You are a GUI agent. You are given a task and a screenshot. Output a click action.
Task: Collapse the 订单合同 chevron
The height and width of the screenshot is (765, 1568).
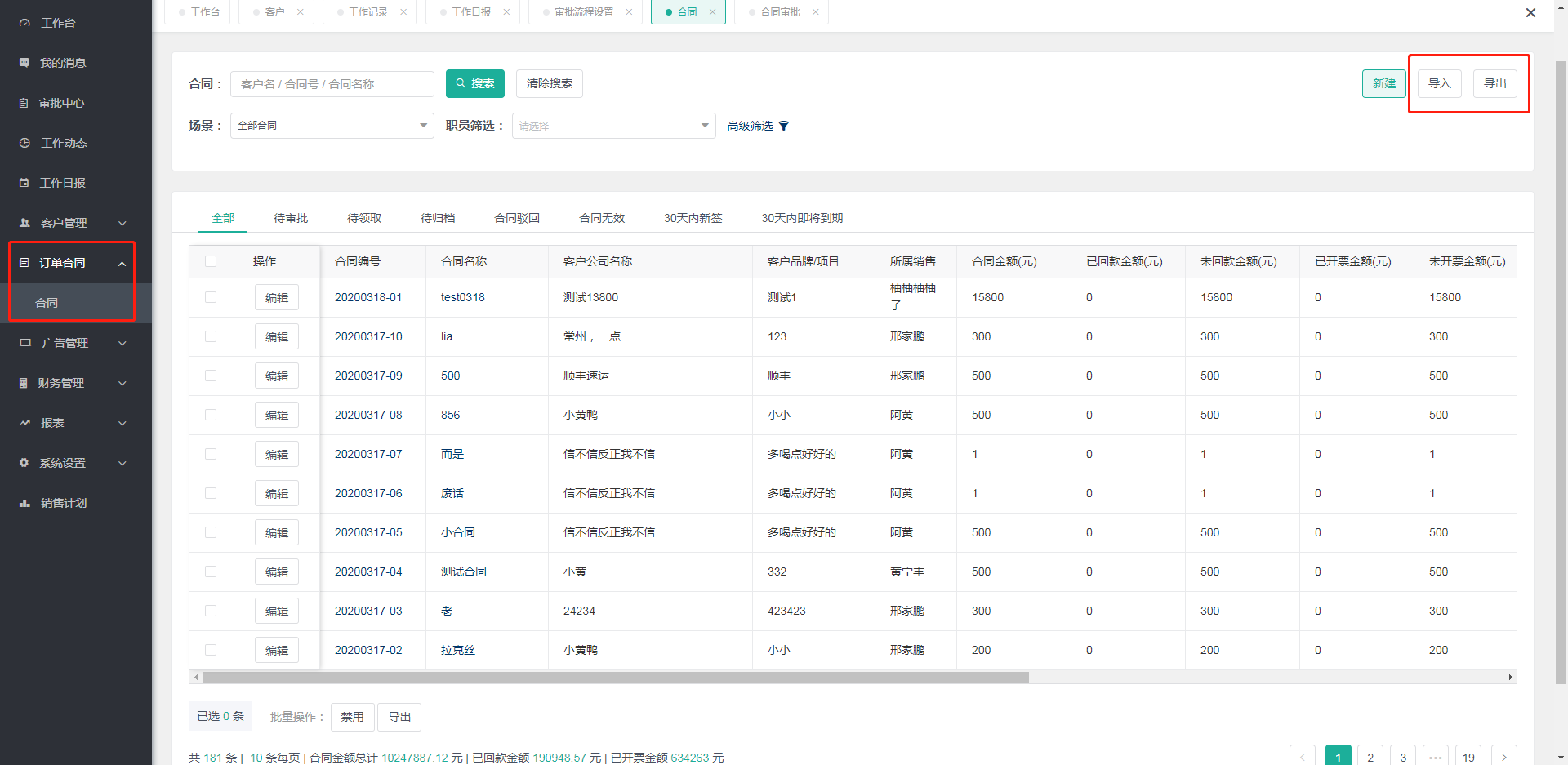coord(122,263)
